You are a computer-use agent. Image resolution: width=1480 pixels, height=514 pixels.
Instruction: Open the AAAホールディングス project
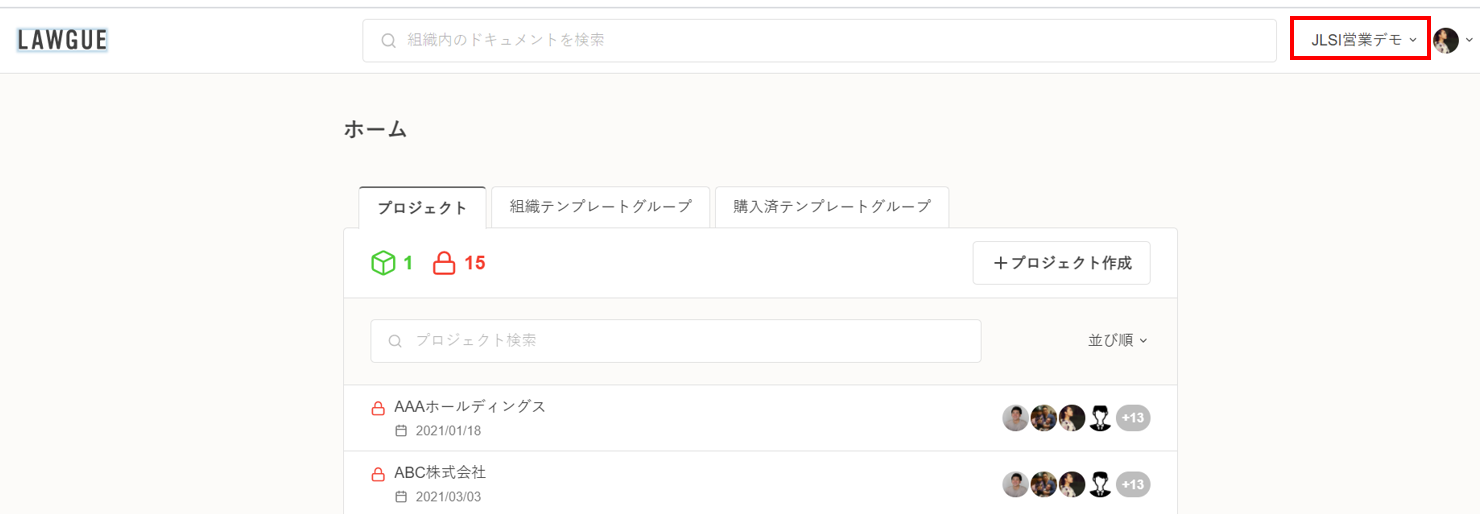[470, 407]
